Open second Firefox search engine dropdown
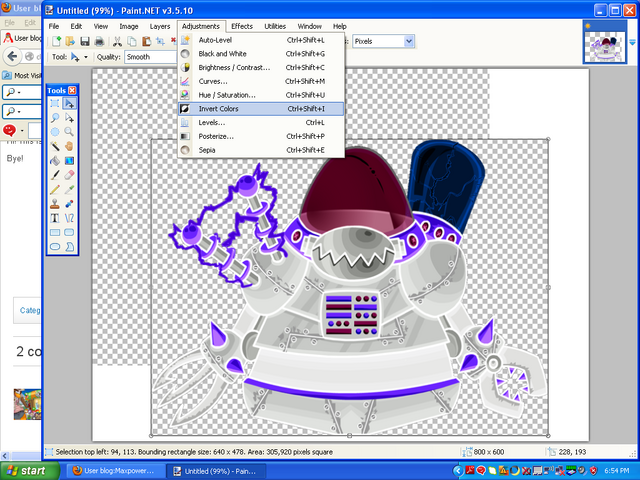Screen dimensions: 640x480 coord(14,111)
